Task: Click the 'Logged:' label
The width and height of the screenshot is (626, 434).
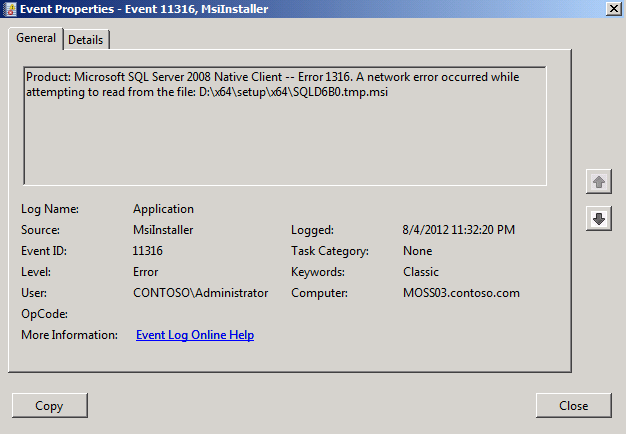Action: point(312,230)
